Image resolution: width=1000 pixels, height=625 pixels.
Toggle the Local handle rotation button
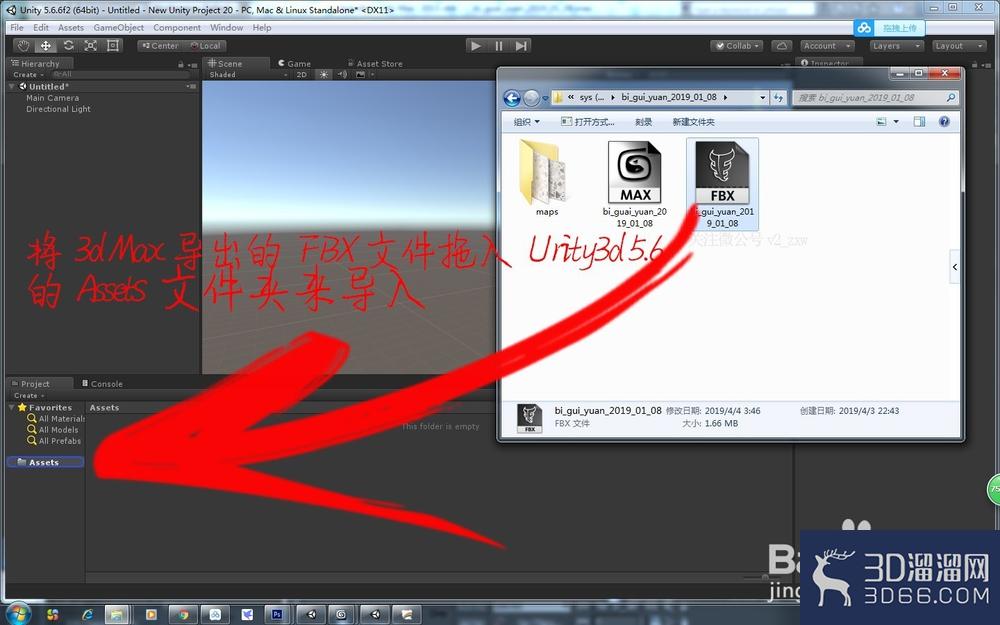point(205,46)
